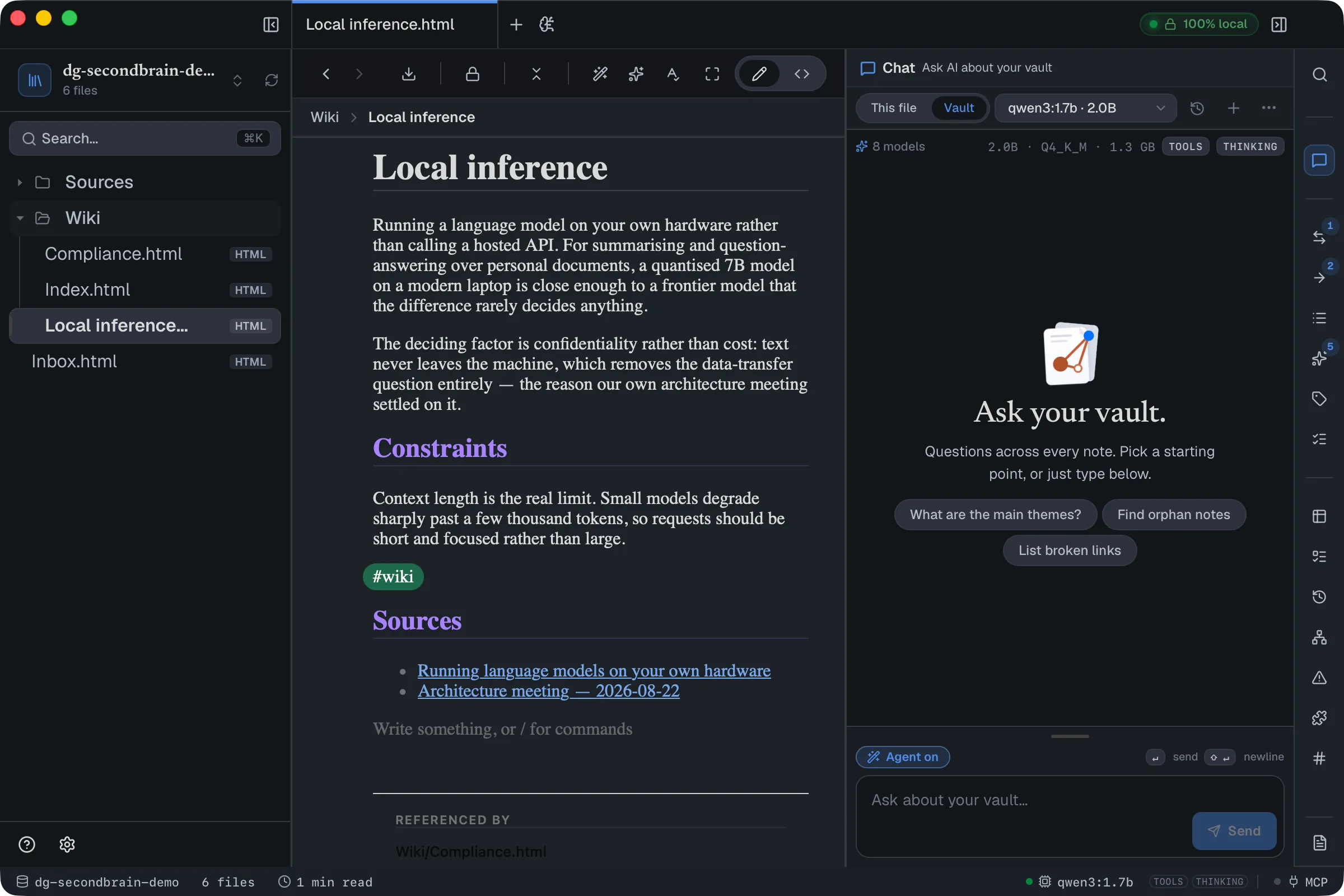Open Index.html in file tree

tap(145, 290)
